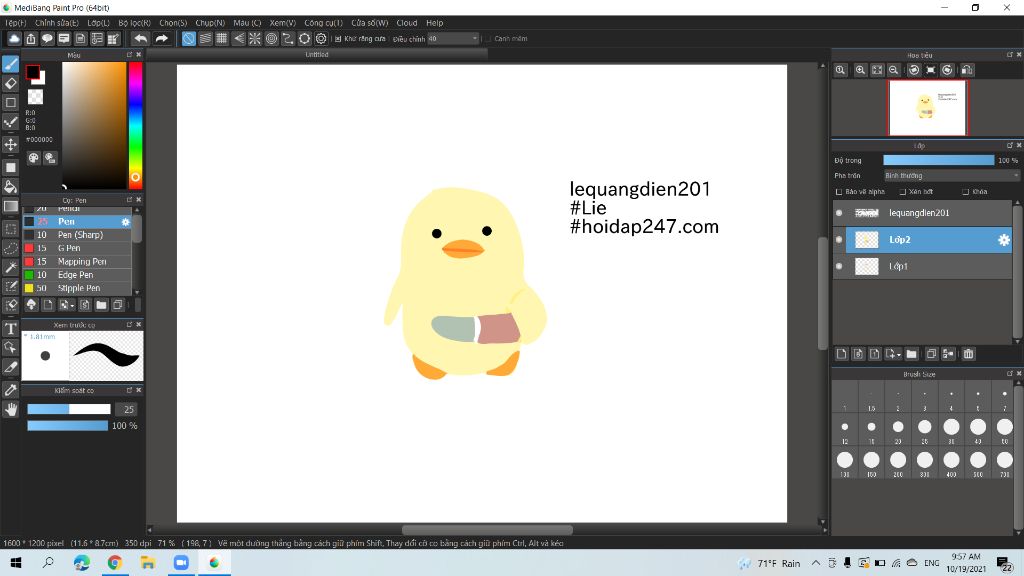1024x576 pixels.
Task: Activate the Hand pan tool
Action: tap(11, 408)
